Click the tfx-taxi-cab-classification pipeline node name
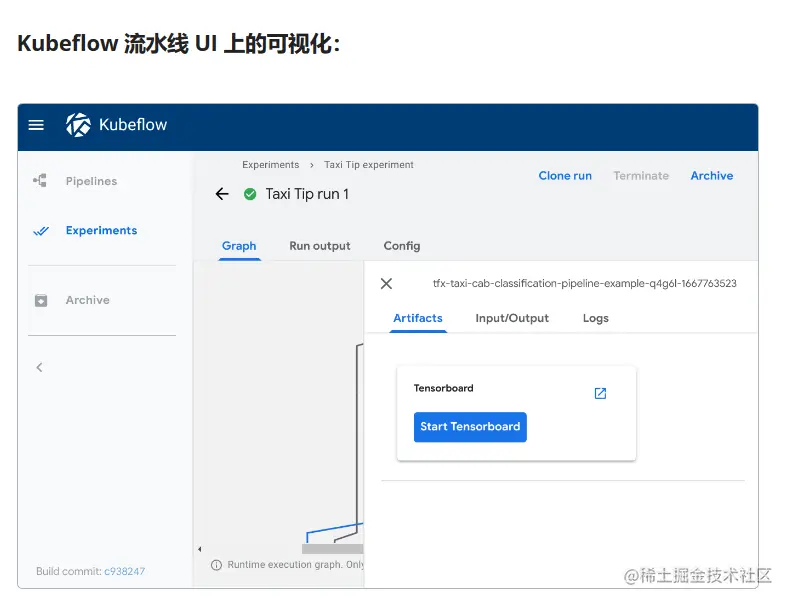790x603 pixels. (x=584, y=283)
